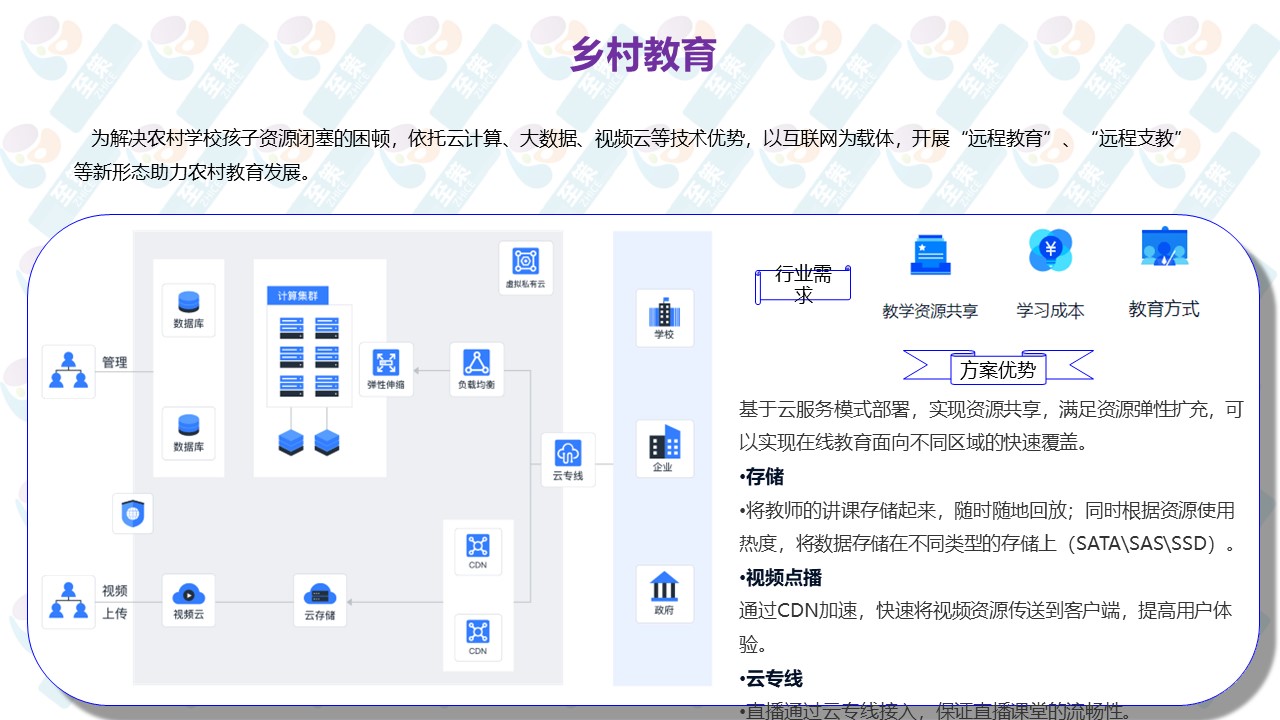Click the 云存储 cloud storage icon
The image size is (1280, 720).
point(320,594)
